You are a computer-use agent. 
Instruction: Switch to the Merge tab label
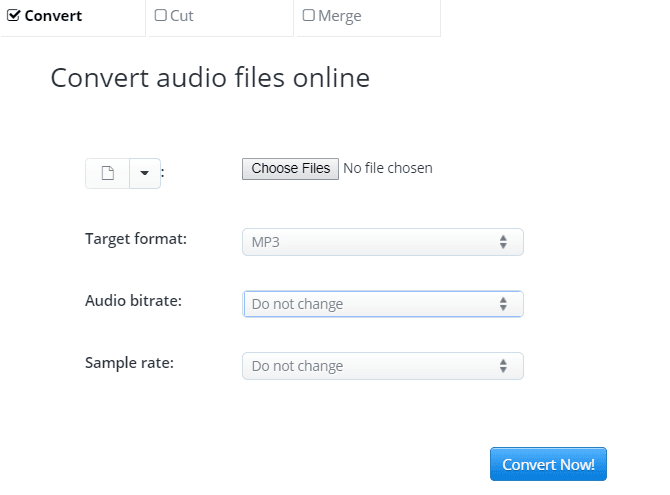(x=340, y=16)
